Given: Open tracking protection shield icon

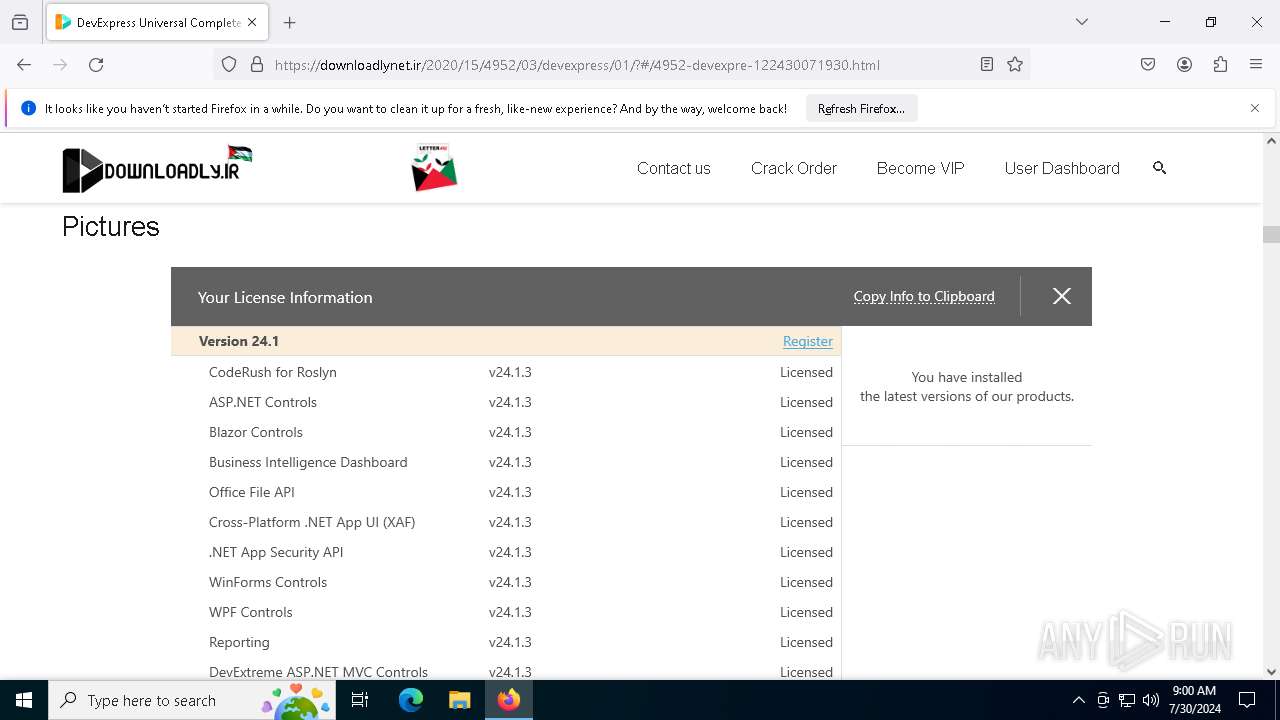Looking at the screenshot, I should tap(229, 65).
